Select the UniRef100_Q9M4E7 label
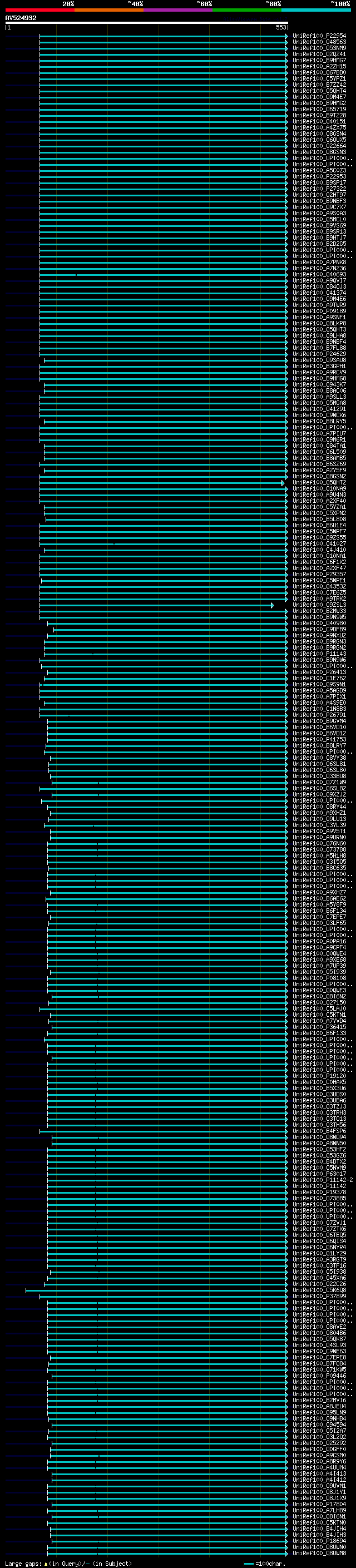356x1568 pixels. point(319,97)
